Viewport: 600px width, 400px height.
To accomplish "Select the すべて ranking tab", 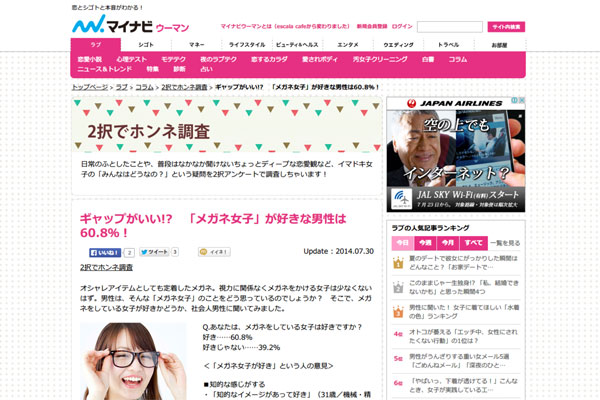I will pos(473,243).
